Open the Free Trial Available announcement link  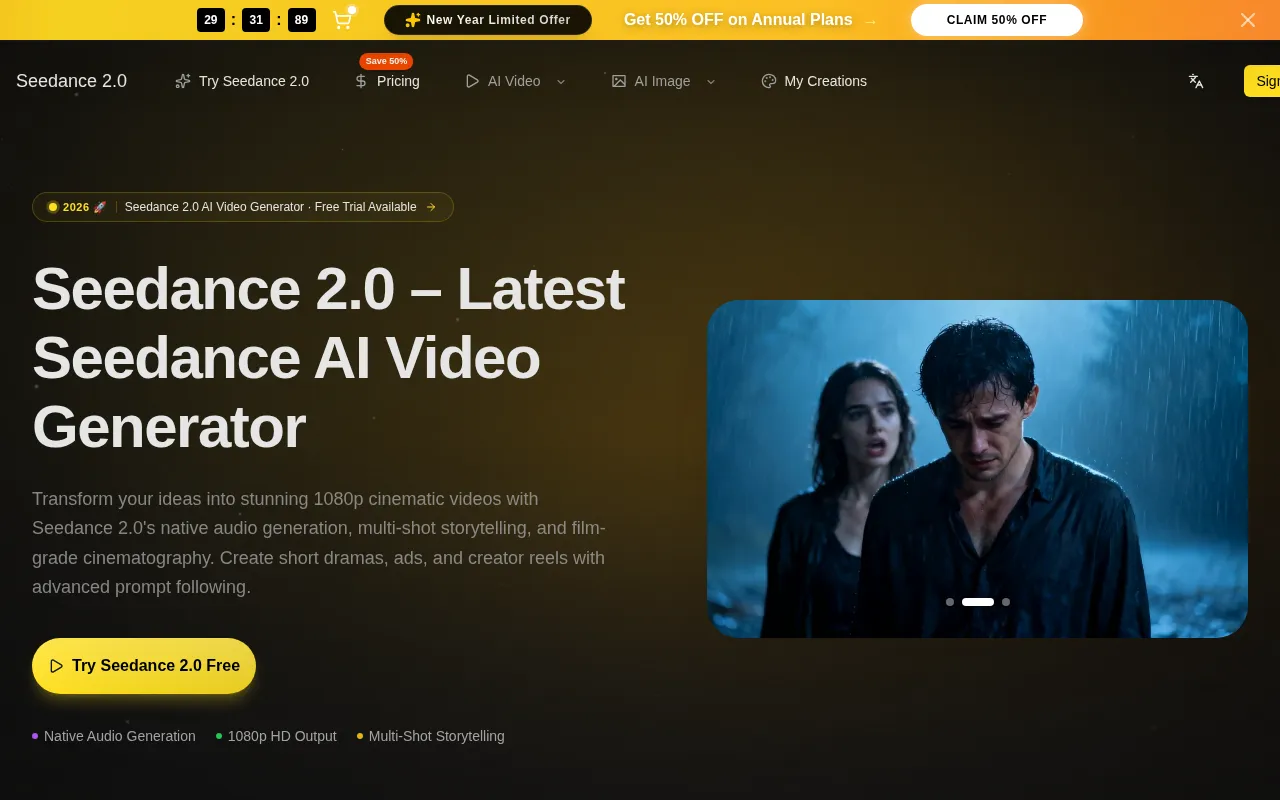point(243,207)
